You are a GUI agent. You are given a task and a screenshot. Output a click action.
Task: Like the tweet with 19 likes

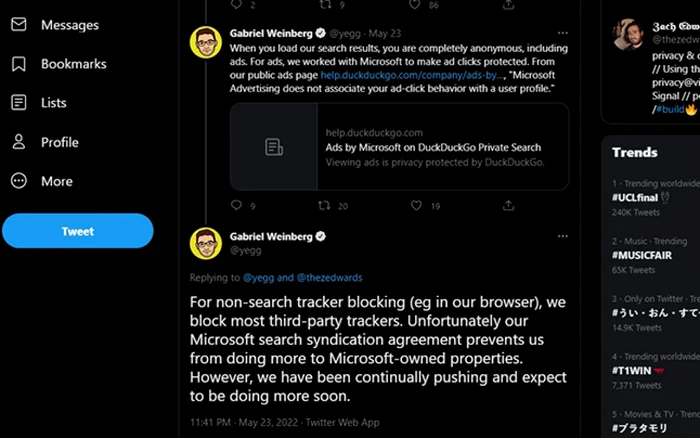[416, 205]
